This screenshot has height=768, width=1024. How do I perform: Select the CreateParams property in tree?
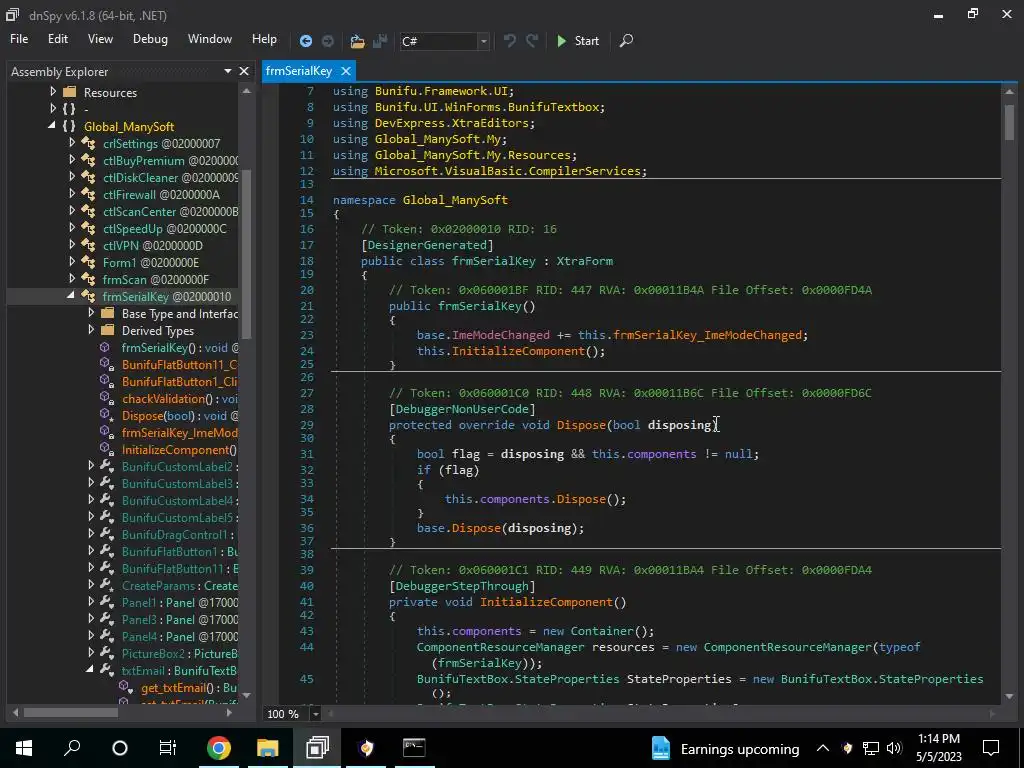click(x=180, y=585)
